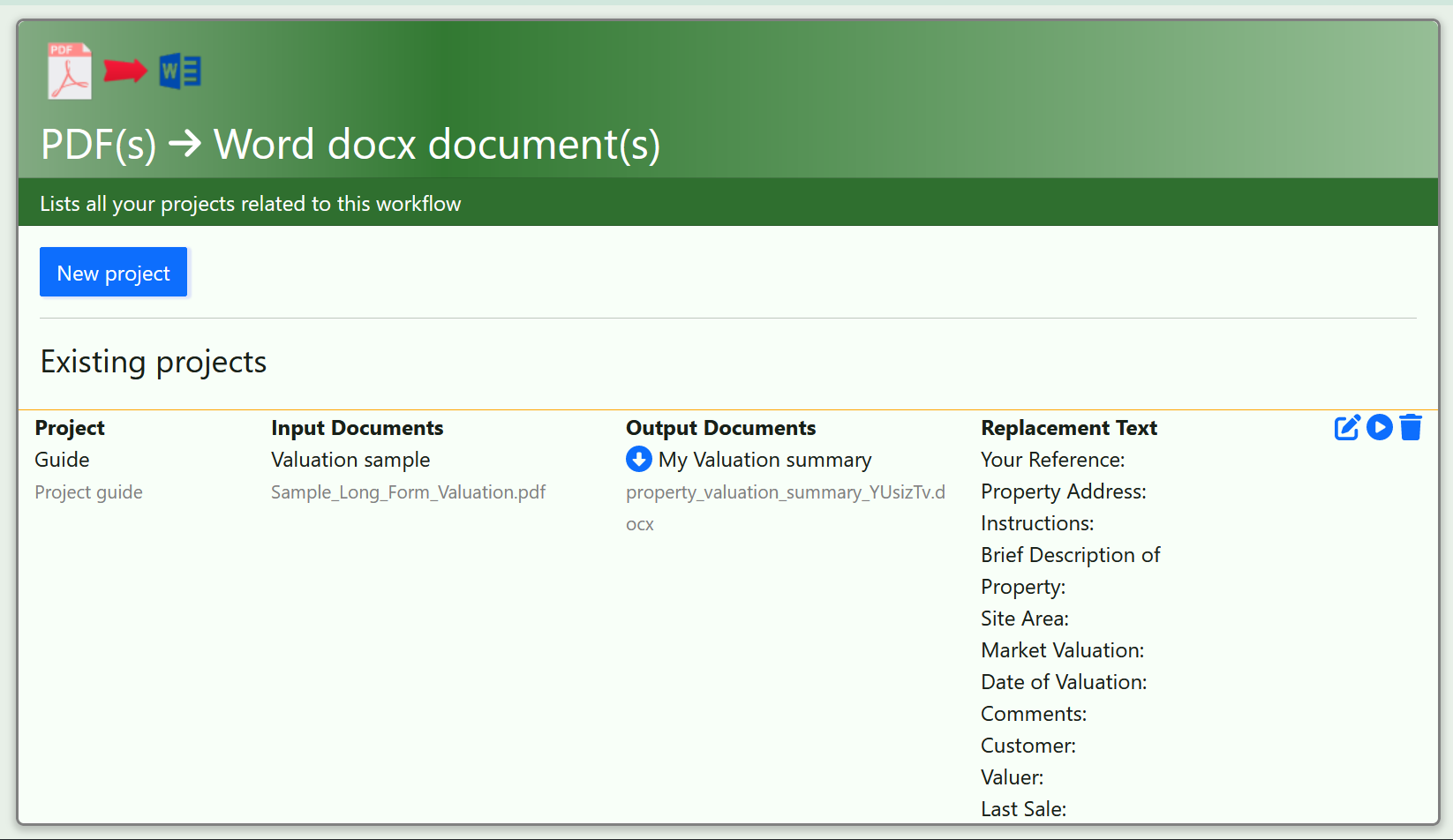
Task: Select the Guide project name
Action: tap(62, 460)
